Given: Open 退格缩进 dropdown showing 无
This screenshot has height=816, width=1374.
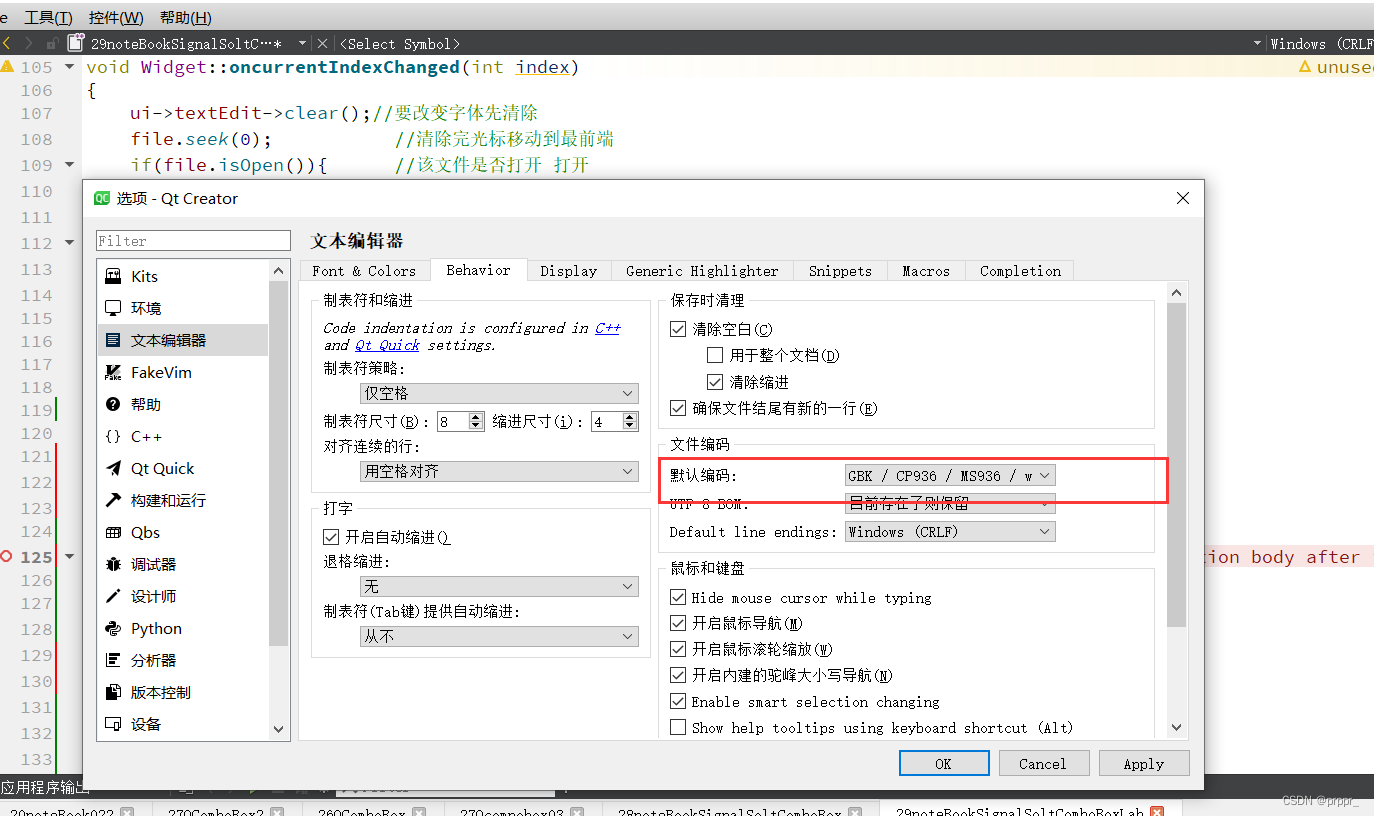Looking at the screenshot, I should tap(499, 586).
